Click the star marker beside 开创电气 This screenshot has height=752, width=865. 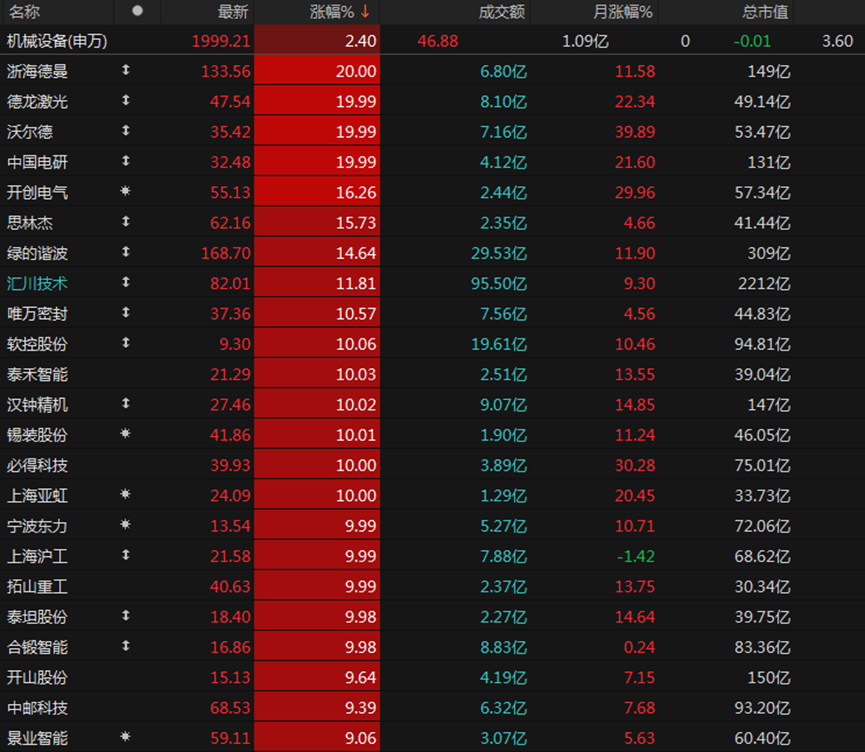(x=126, y=191)
